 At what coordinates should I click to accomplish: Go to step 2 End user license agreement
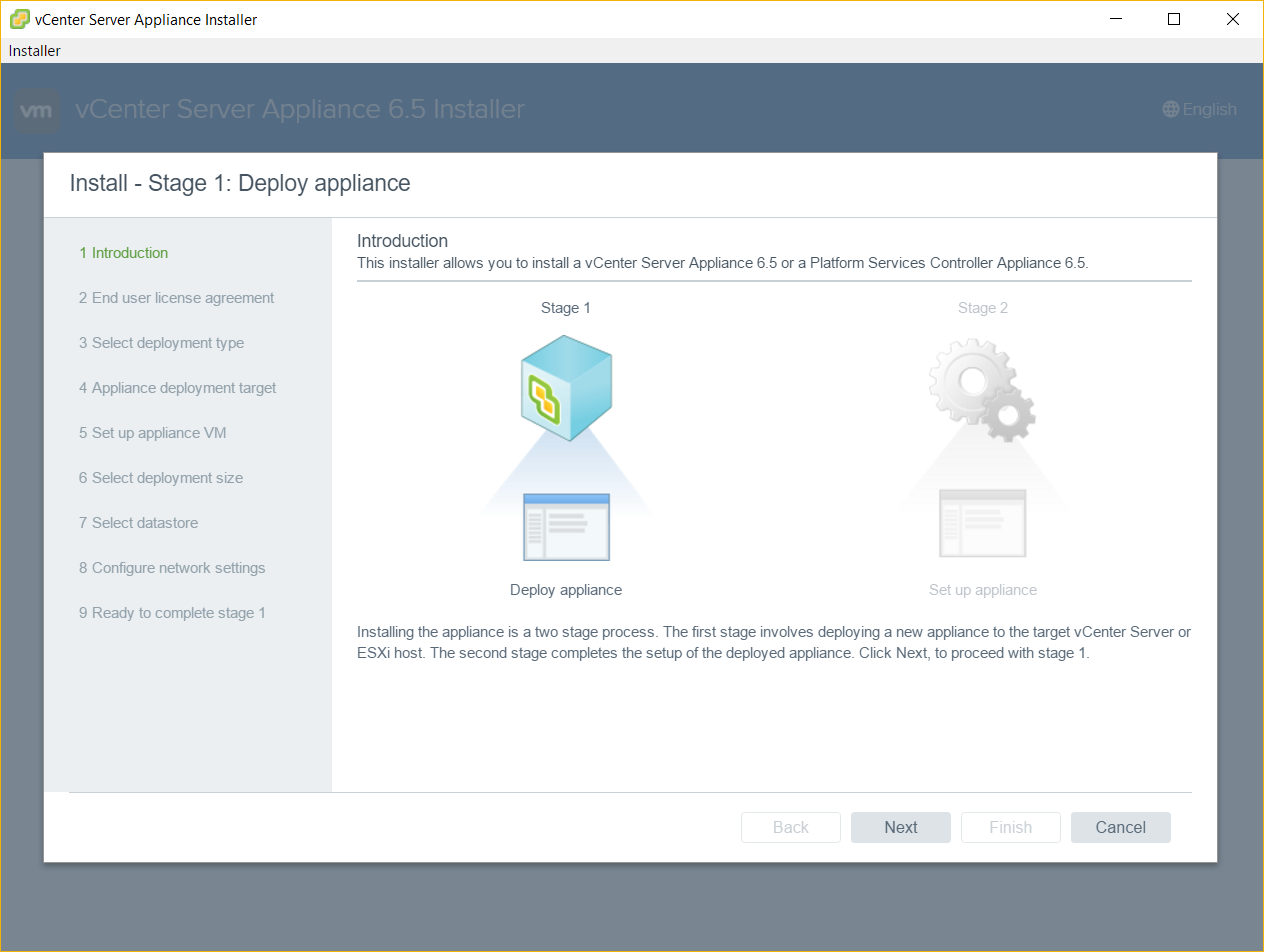(177, 298)
